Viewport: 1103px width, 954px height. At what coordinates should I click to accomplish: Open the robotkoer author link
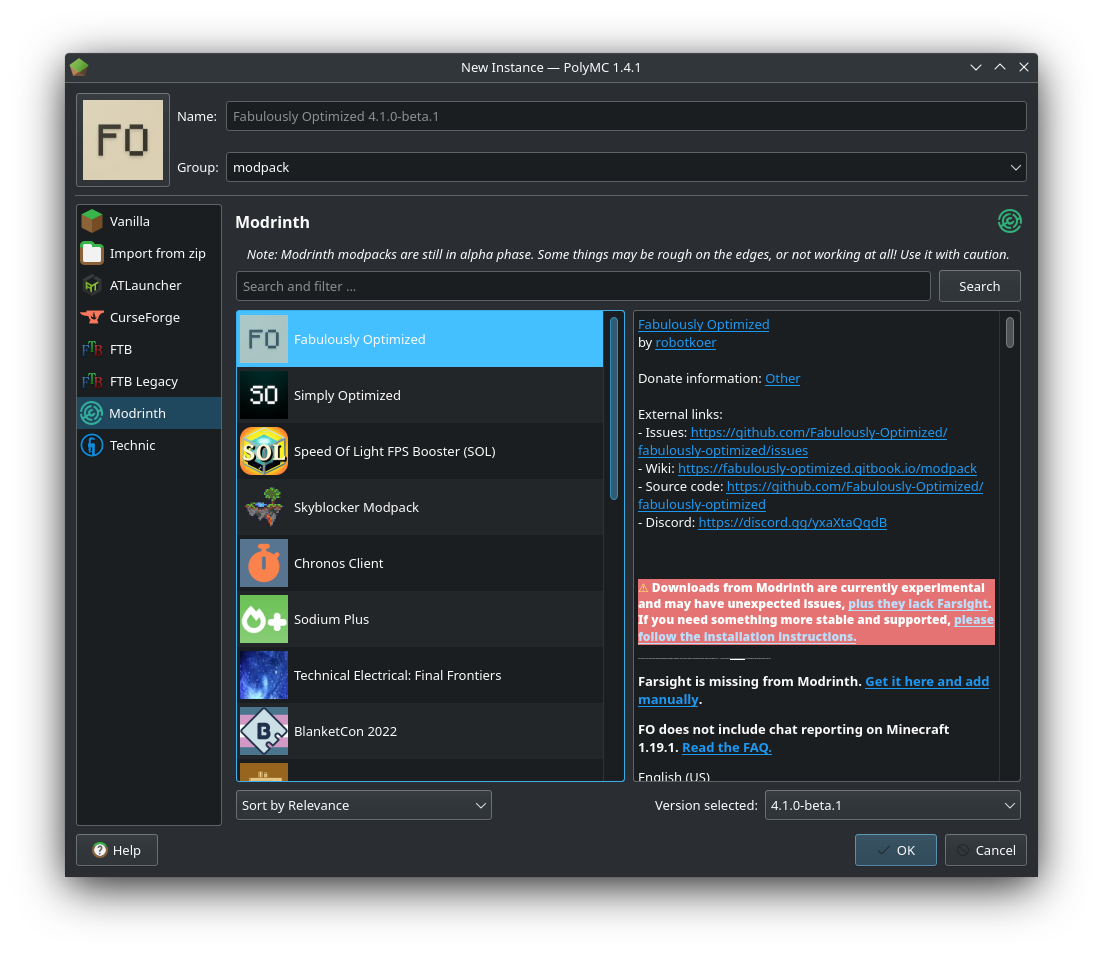click(686, 342)
